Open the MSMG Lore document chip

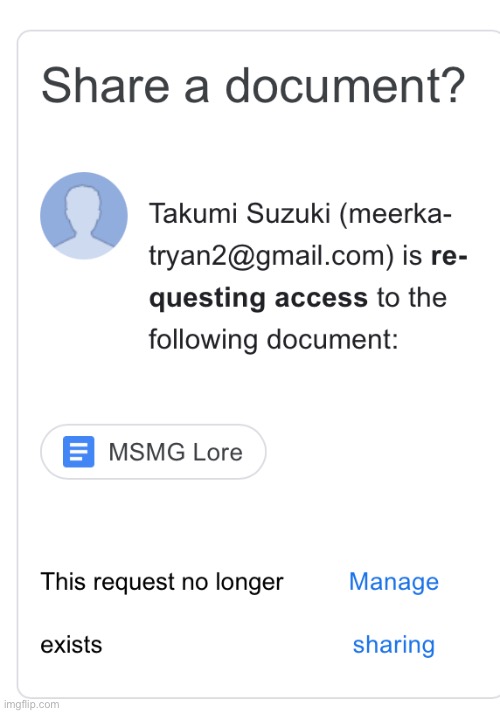click(153, 452)
